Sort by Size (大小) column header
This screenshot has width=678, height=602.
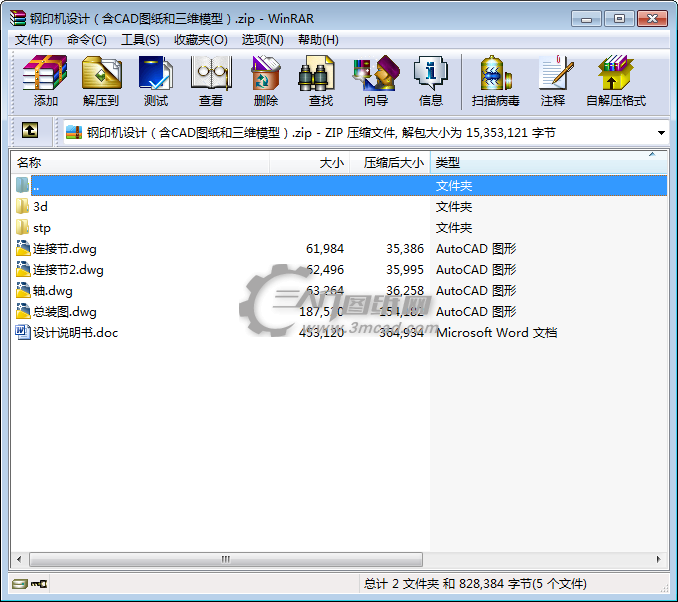[x=310, y=163]
